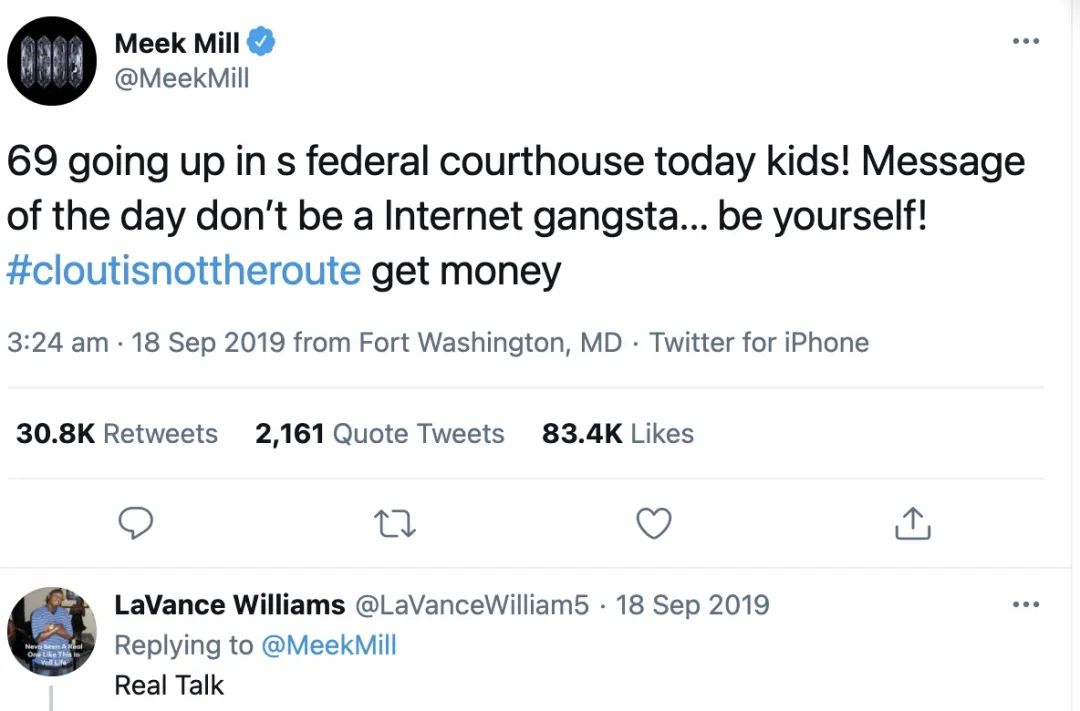The width and height of the screenshot is (1080, 711).
Task: Open the 30.8K Retweets list
Action: [116, 433]
